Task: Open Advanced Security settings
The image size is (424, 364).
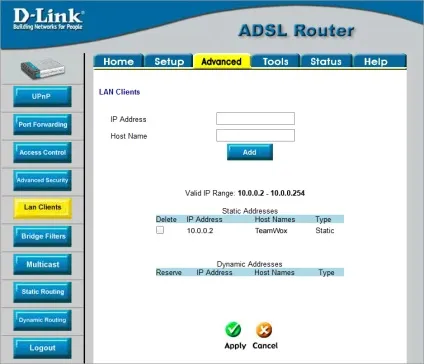Action: point(42,180)
